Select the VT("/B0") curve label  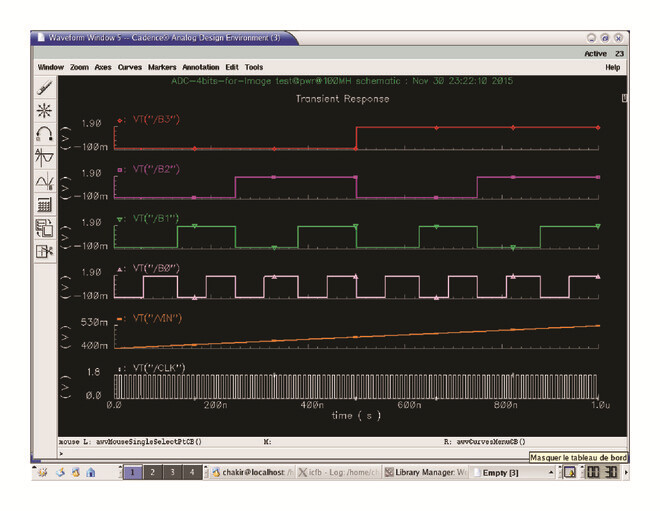click(156, 268)
